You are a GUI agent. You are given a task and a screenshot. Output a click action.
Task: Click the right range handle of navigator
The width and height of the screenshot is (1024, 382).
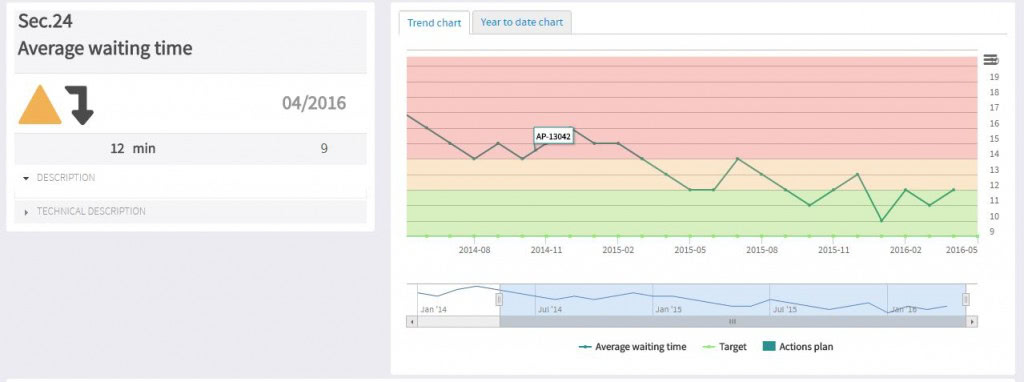[966, 299]
